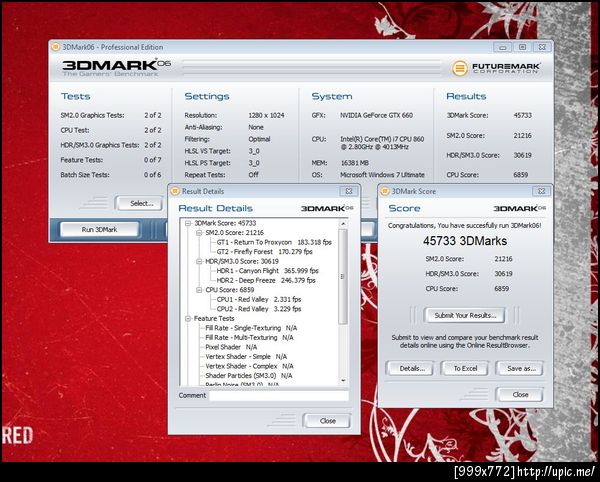Click Result Details scrollbar down arrow
600x482 pixels.
click(343, 381)
